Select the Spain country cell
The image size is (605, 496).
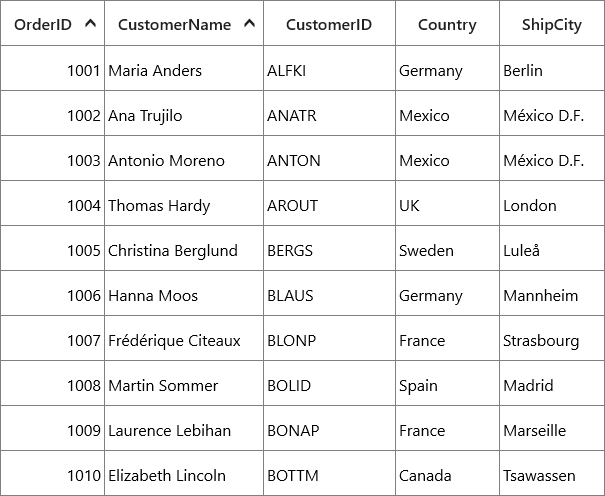pyautogui.click(x=448, y=383)
